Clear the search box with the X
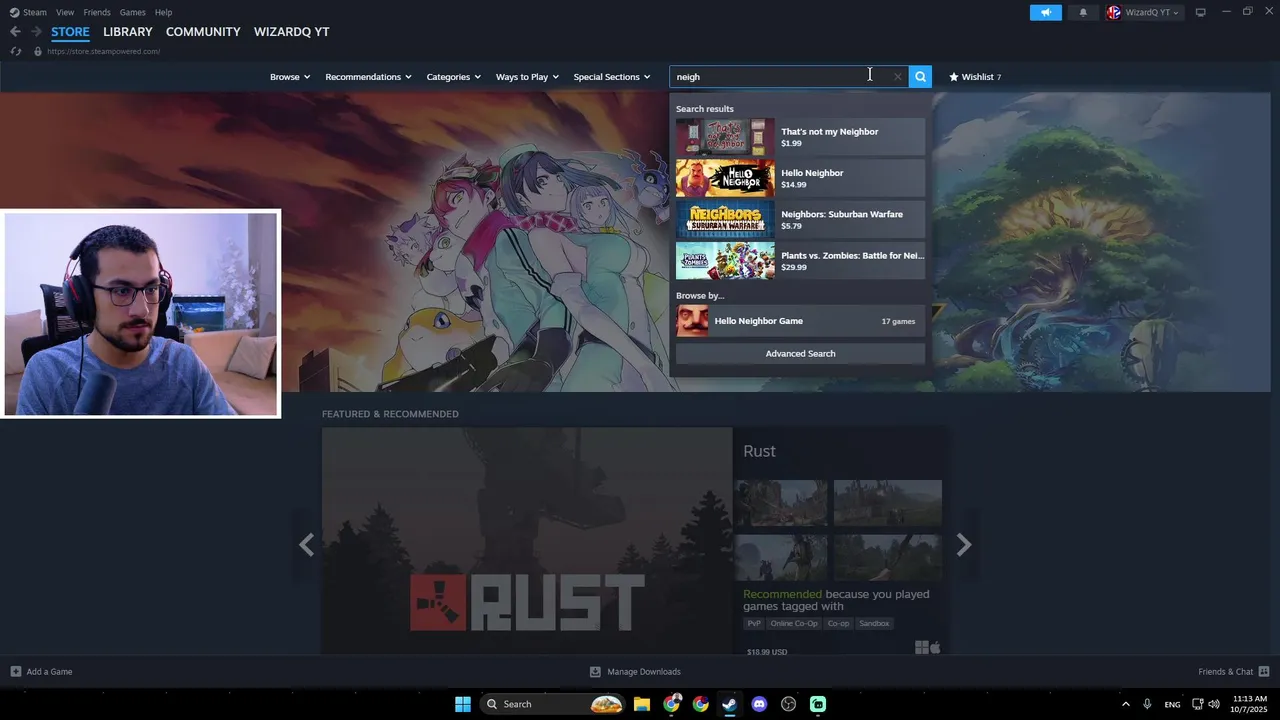The image size is (1280, 720). click(897, 76)
